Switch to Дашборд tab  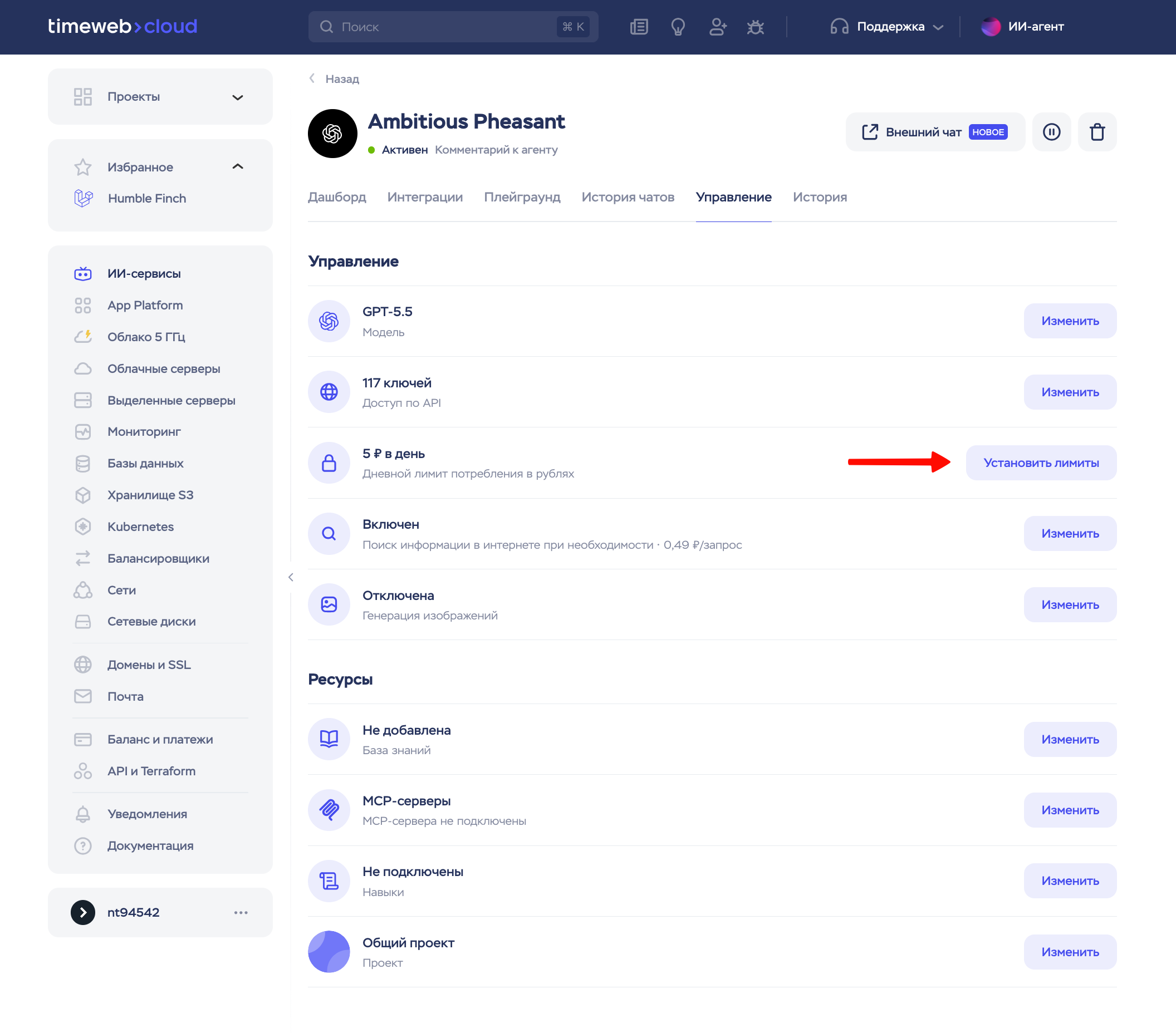[x=336, y=196]
